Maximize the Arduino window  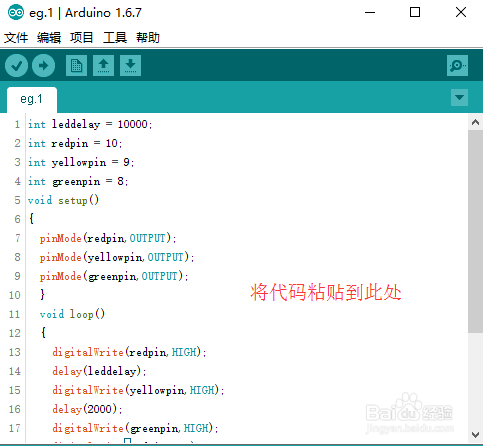[x=415, y=13]
